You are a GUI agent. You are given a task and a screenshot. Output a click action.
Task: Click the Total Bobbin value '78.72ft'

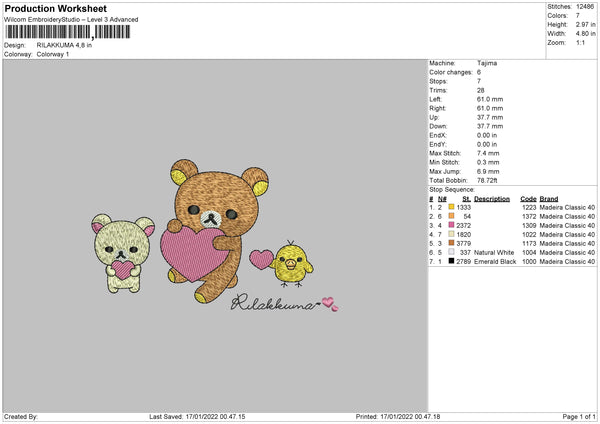487,180
